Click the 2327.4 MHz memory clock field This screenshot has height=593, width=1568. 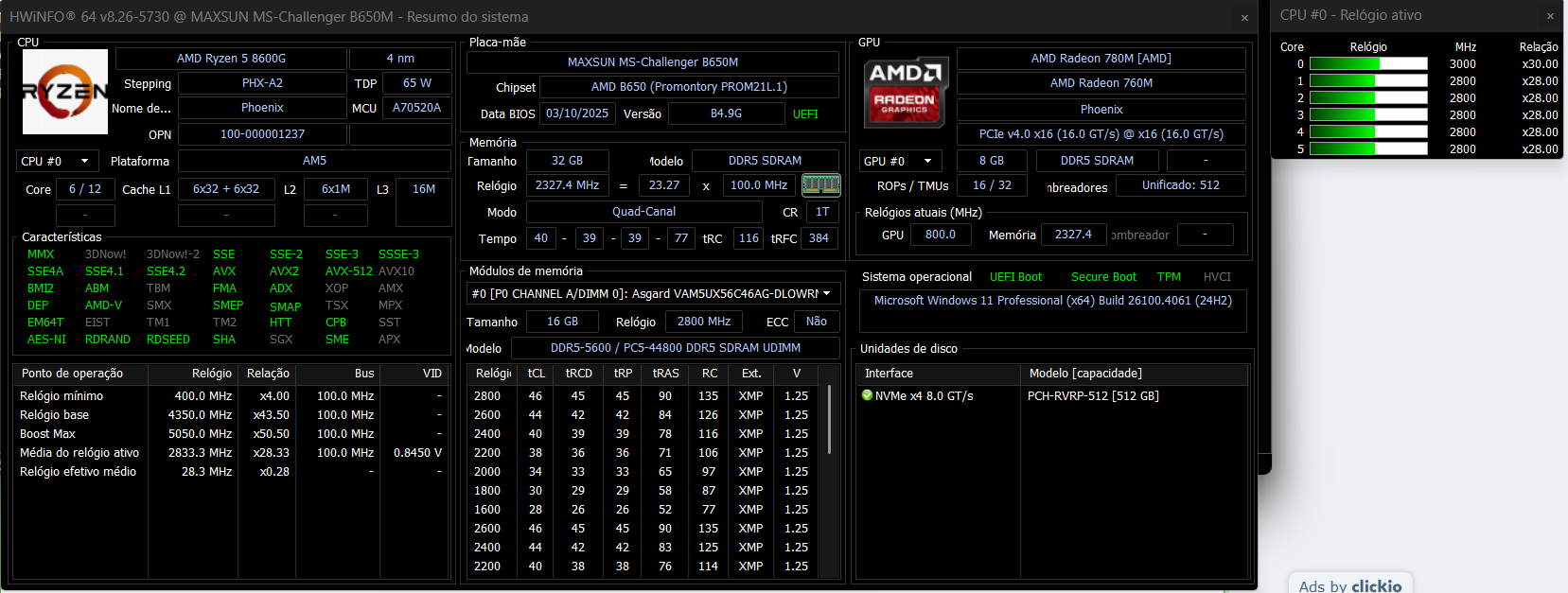coord(567,185)
